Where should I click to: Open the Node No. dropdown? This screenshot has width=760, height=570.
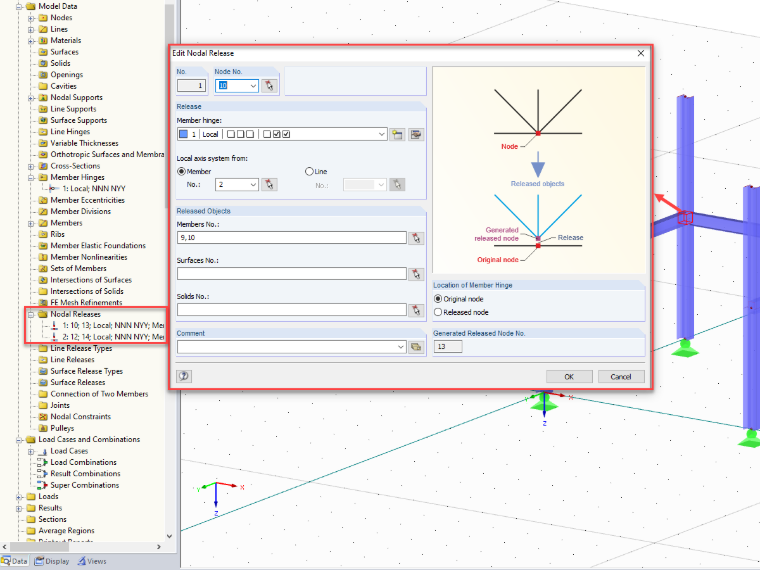click(x=253, y=86)
